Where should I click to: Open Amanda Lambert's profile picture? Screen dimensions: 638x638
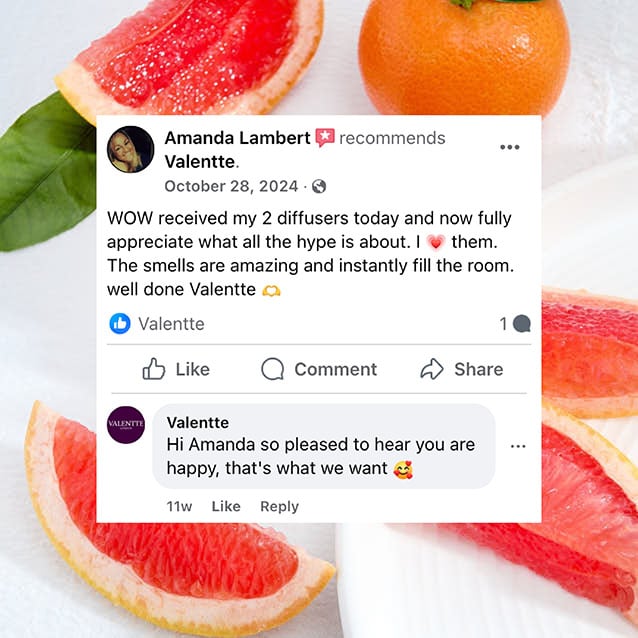tap(131, 149)
